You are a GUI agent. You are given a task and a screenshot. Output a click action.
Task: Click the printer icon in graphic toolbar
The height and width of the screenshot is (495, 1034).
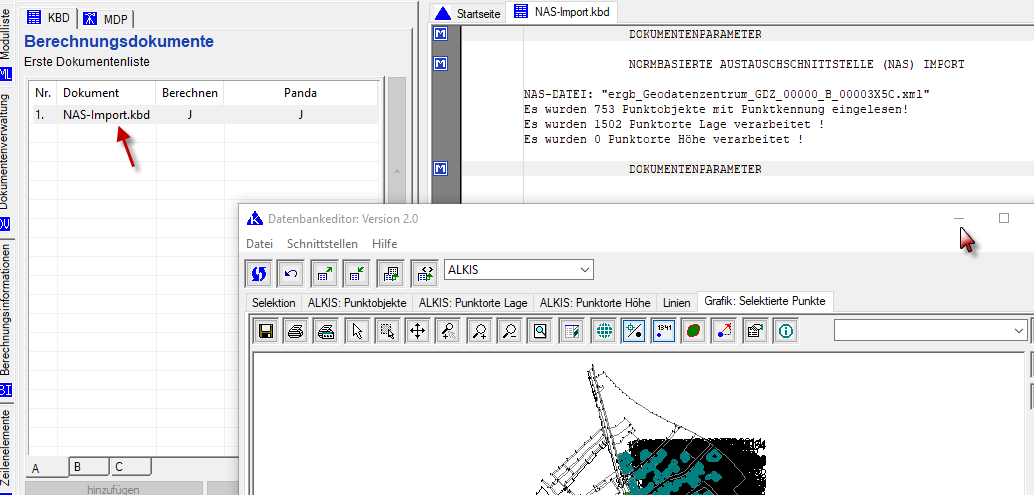[295, 331]
